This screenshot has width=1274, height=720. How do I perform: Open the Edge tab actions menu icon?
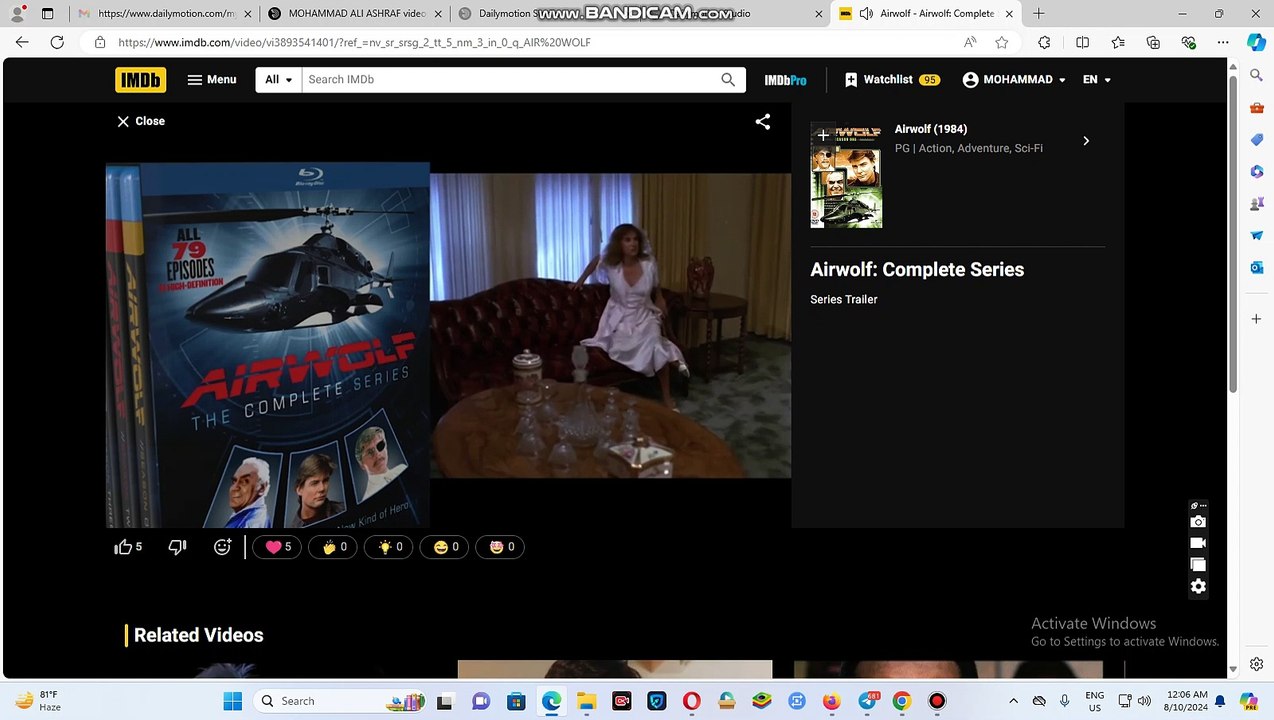coord(47,14)
